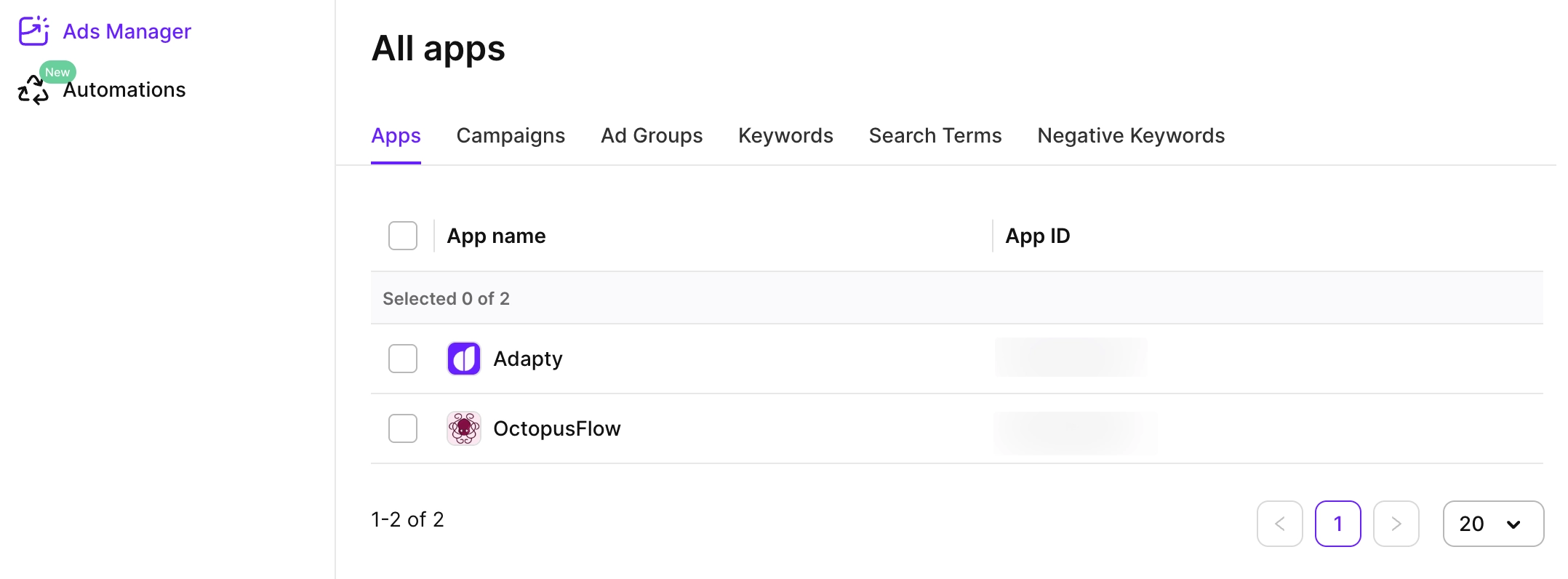
Task: Open the Ad Groups tab
Action: (x=652, y=136)
